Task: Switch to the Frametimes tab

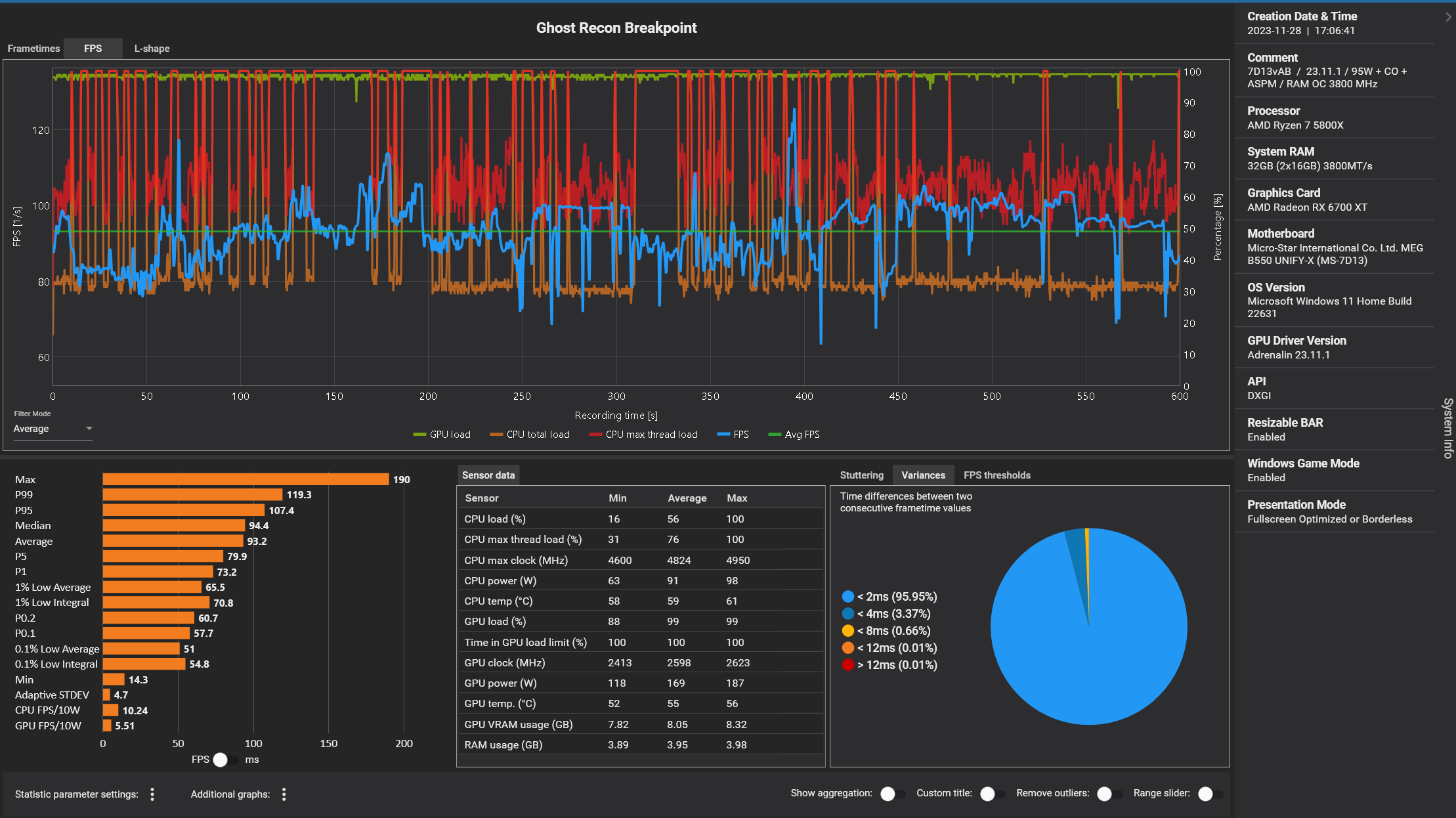Action: pyautogui.click(x=33, y=49)
